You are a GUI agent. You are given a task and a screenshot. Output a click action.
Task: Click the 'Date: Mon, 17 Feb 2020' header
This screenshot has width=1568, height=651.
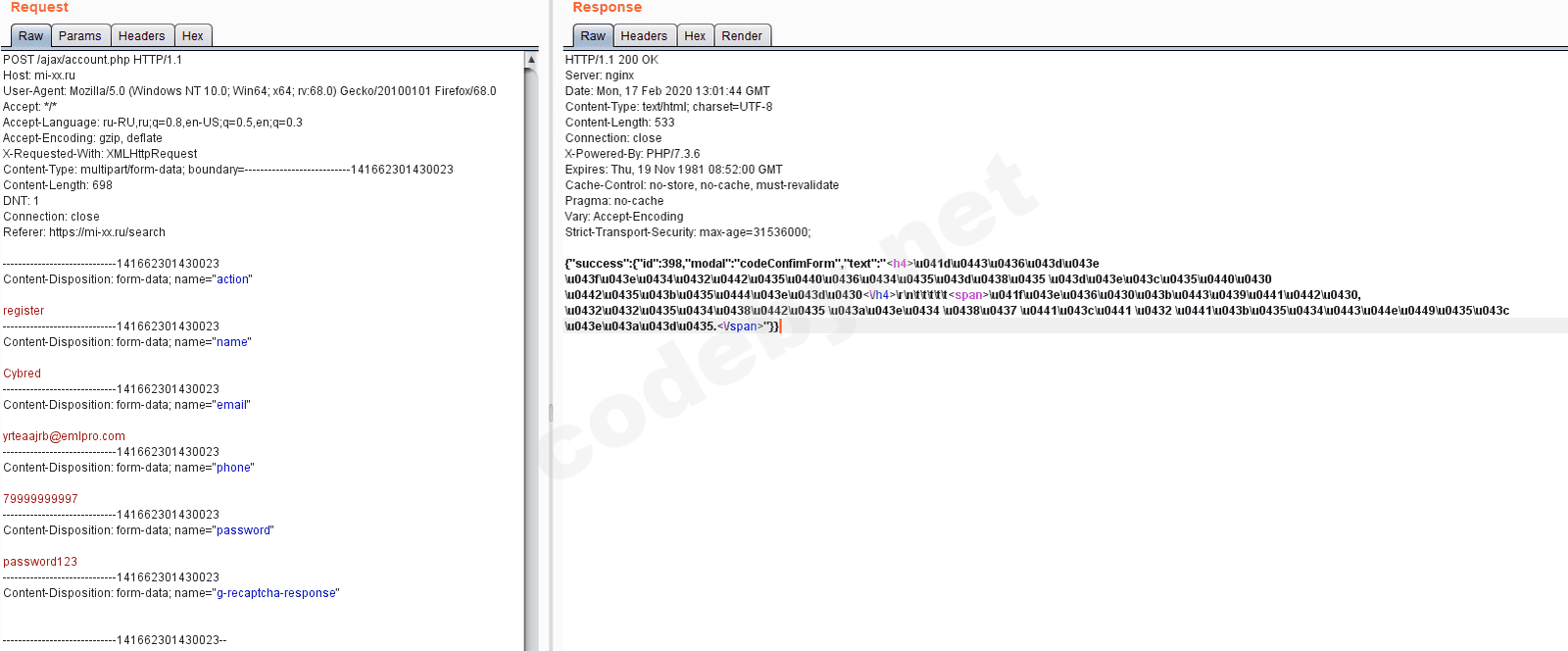(667, 91)
